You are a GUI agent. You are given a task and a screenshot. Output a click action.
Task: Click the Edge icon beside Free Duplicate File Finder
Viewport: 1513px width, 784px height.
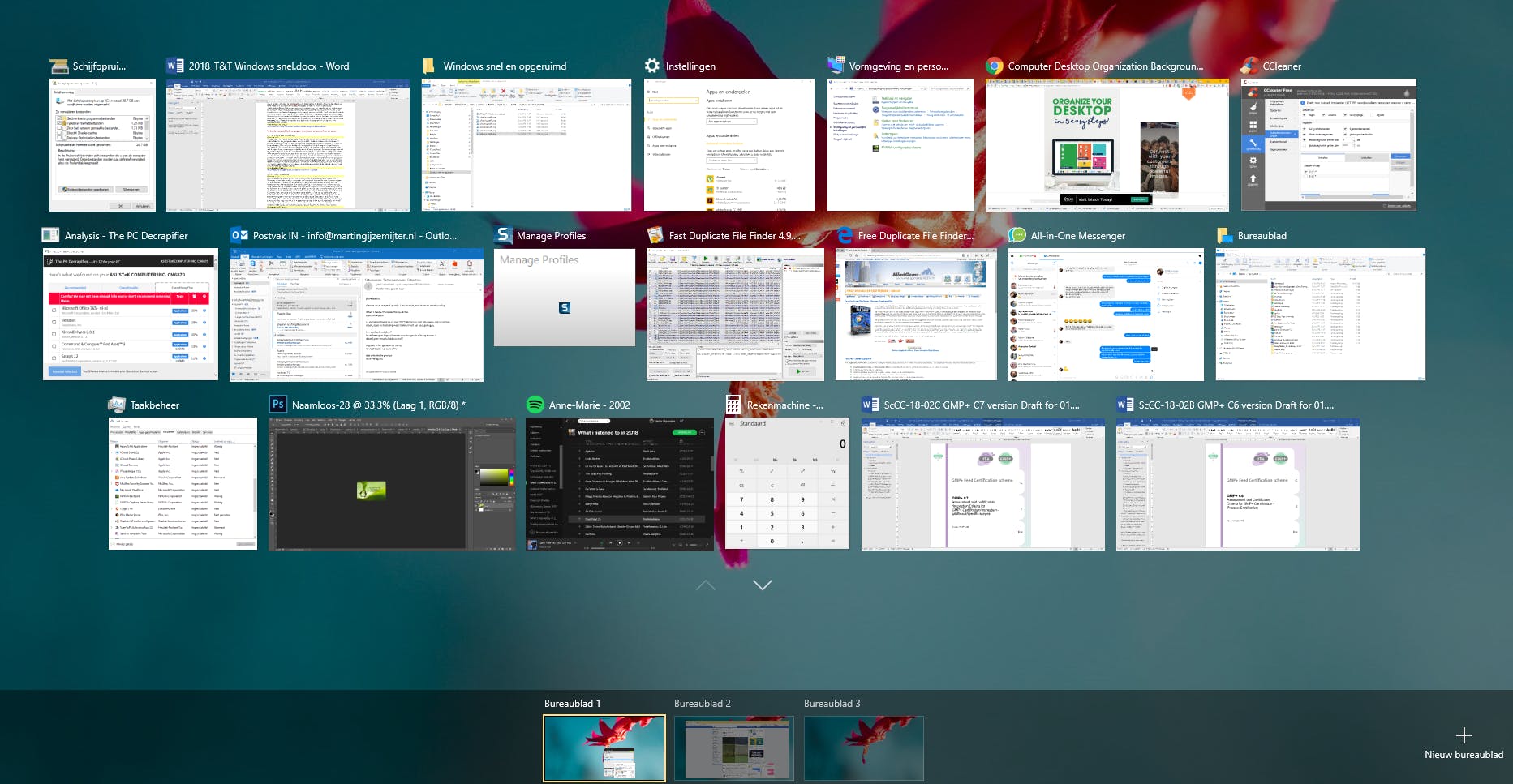click(x=845, y=236)
